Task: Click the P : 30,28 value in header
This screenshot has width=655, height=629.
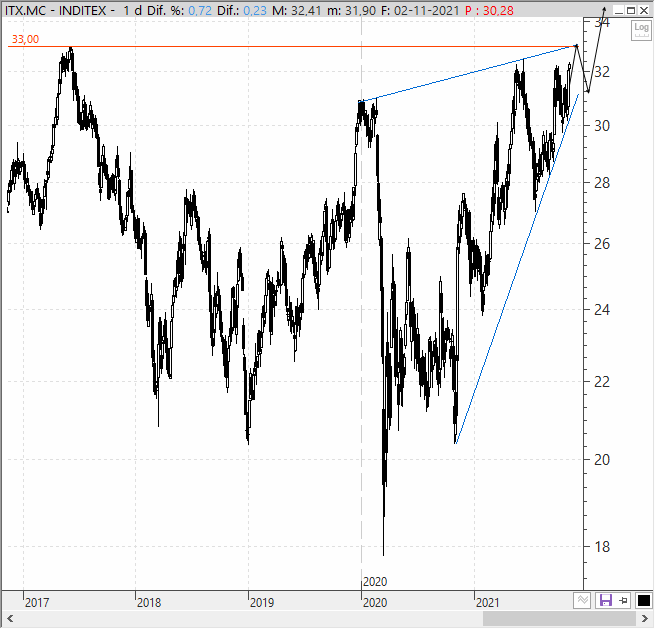Action: [x=489, y=10]
